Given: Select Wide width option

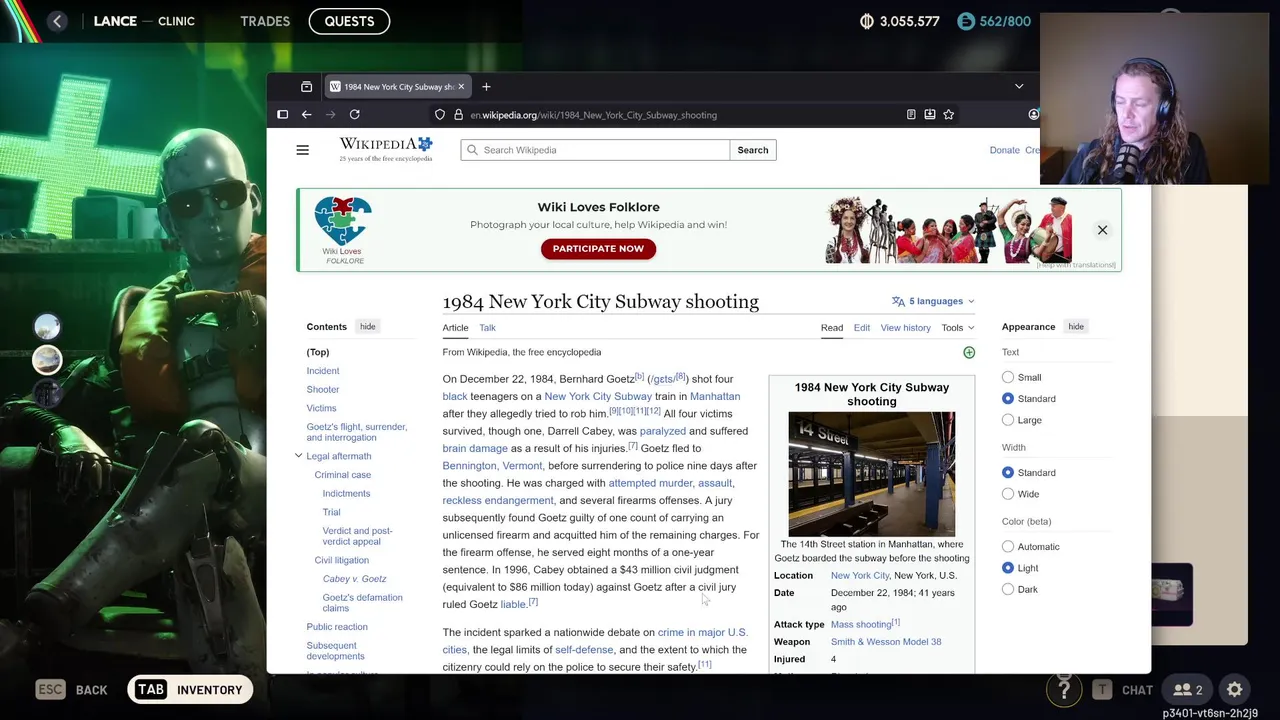Looking at the screenshot, I should click(x=1008, y=494).
